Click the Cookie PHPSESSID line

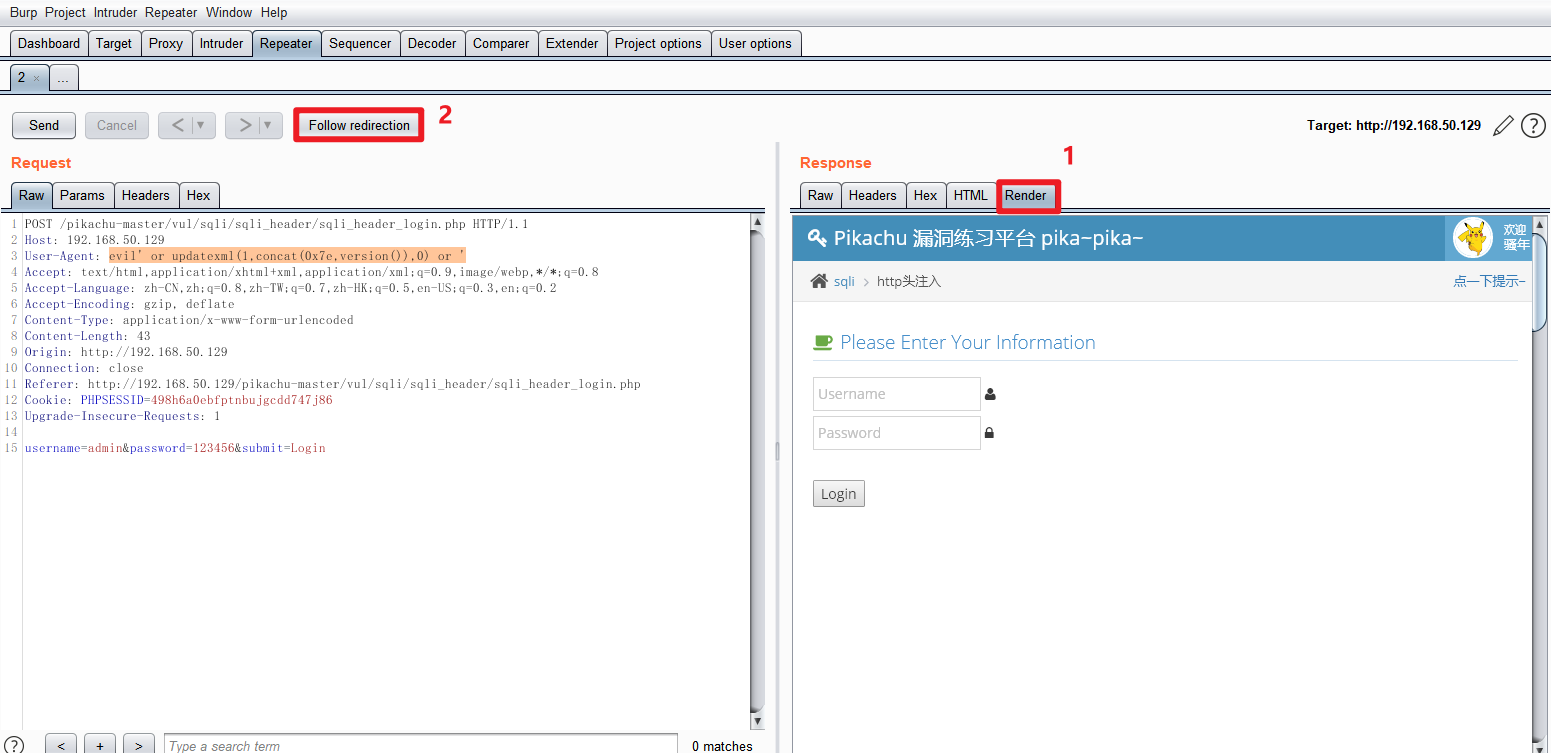178,400
